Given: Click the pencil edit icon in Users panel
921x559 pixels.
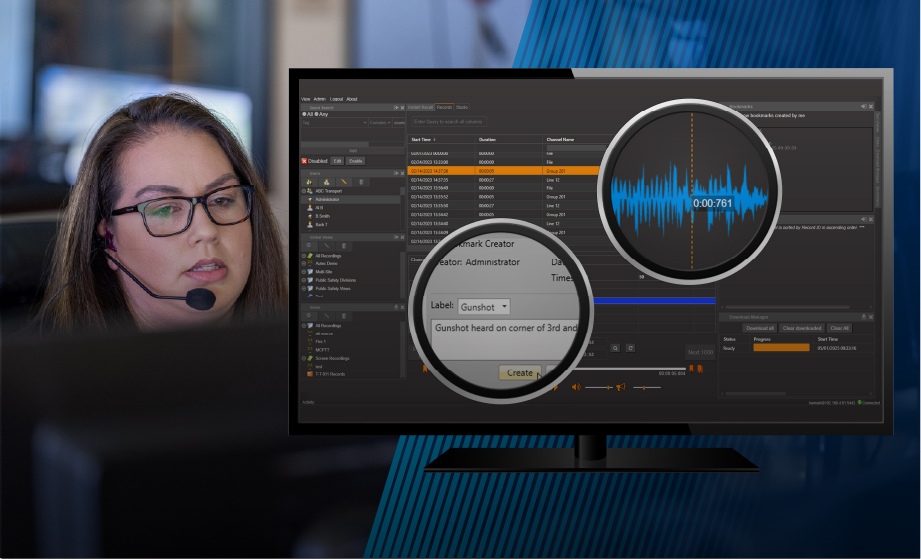Looking at the screenshot, I should coord(345,181).
